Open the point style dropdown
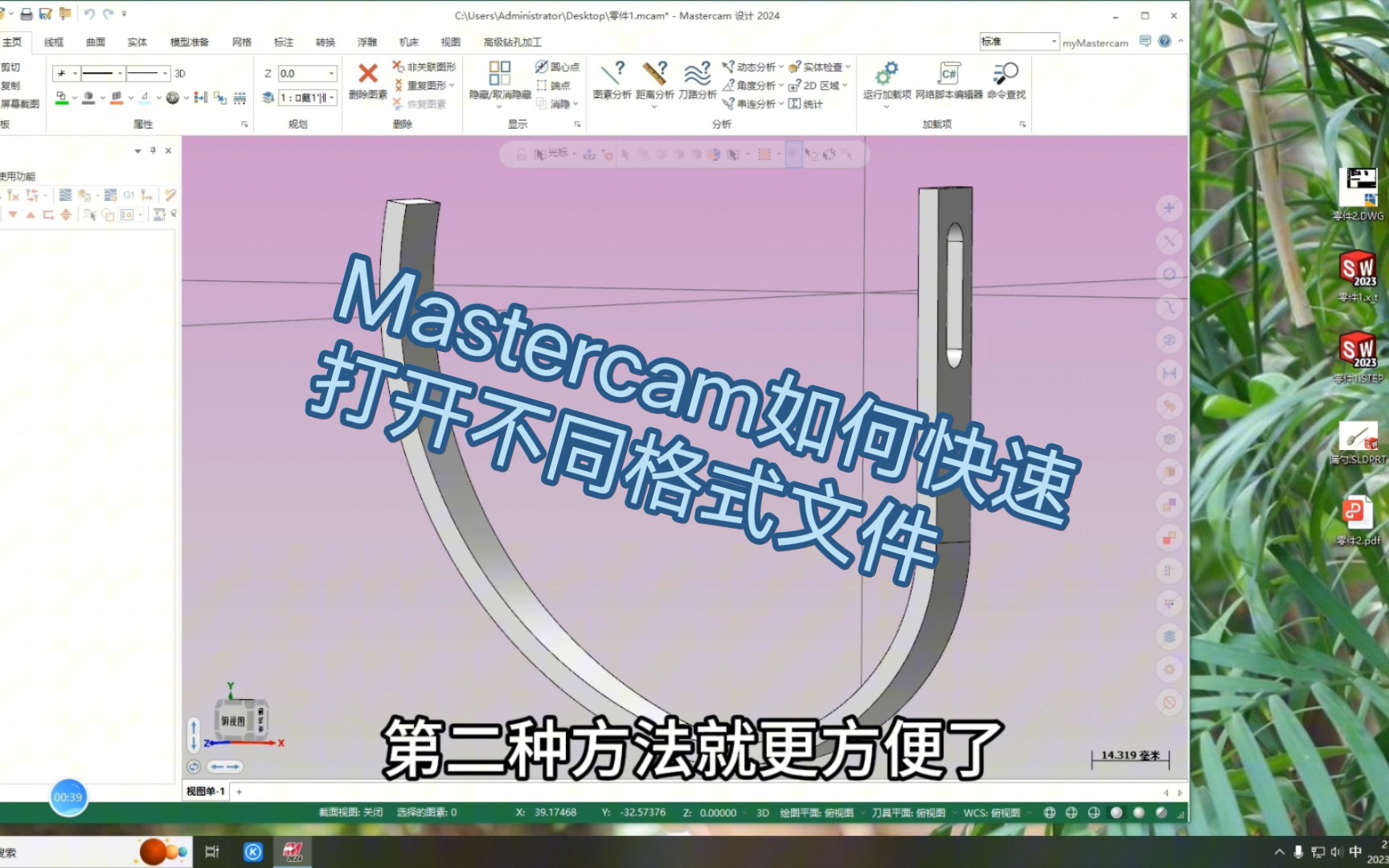 75,73
